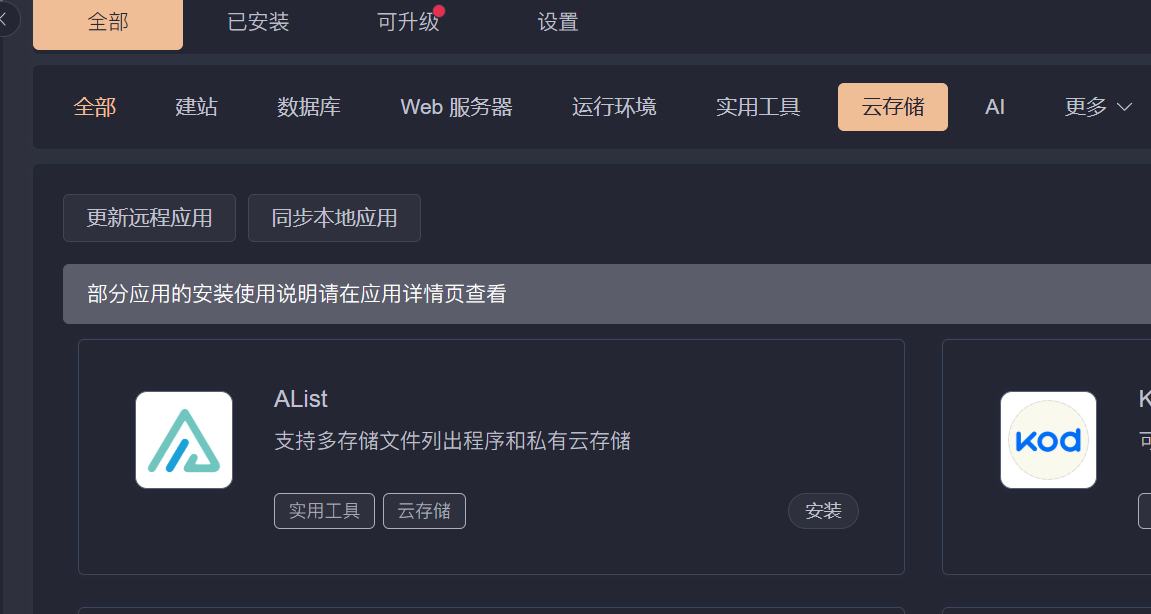Image resolution: width=1151 pixels, height=614 pixels.
Task: Open the 可升级 tab
Action: pos(409,22)
